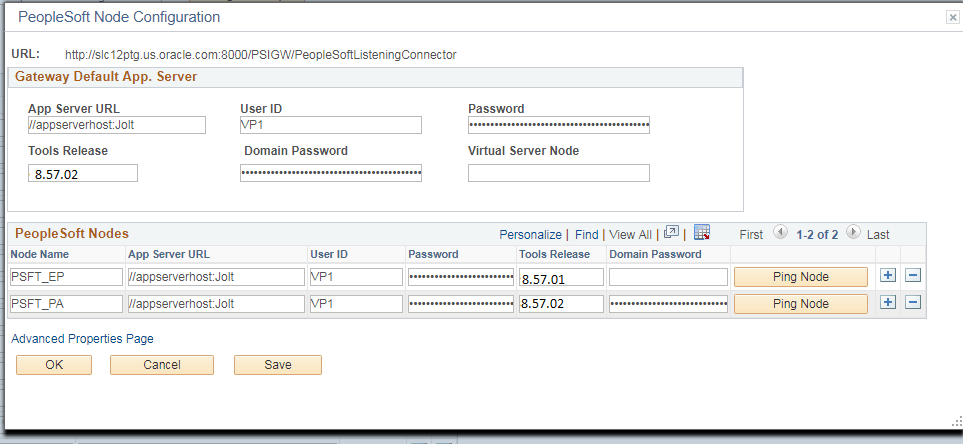Viewport: 963px width, 444px height.
Task: Focus the gateway User ID field
Action: [x=331, y=125]
